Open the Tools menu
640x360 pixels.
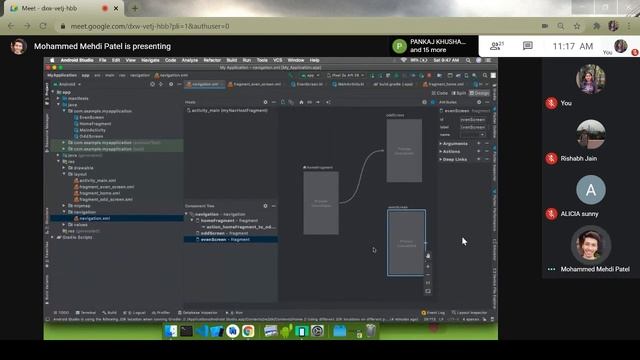[x=262, y=60]
